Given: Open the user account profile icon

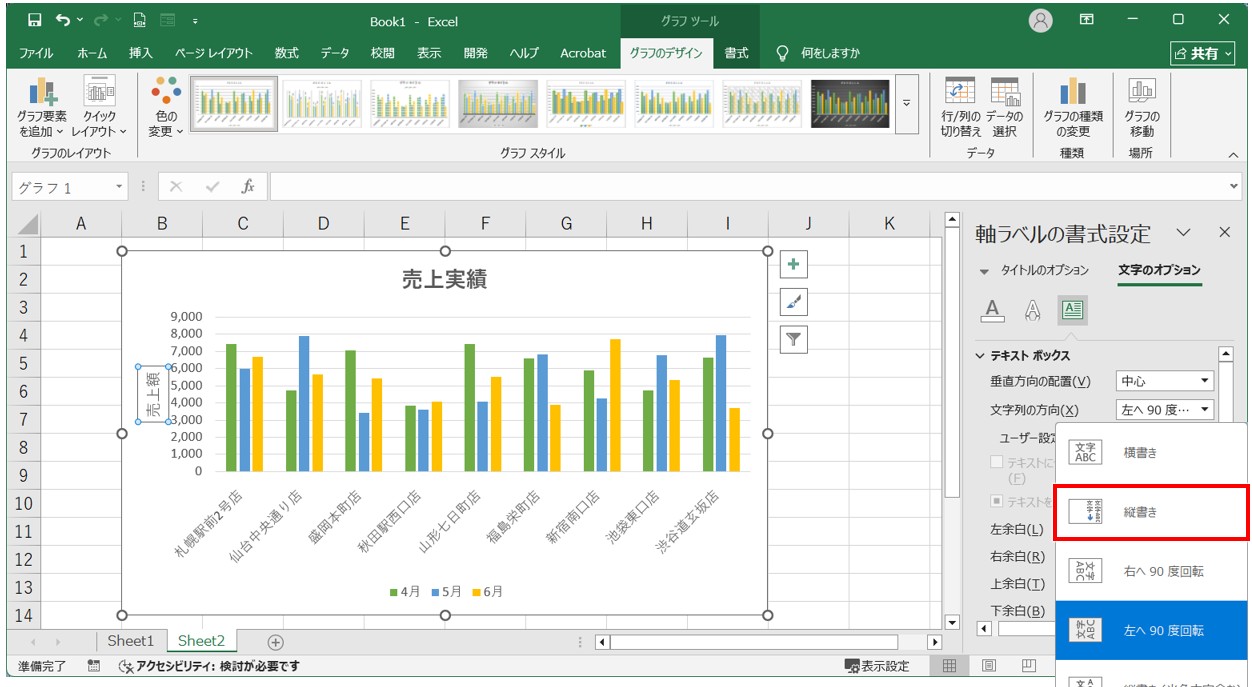Looking at the screenshot, I should (1041, 20).
